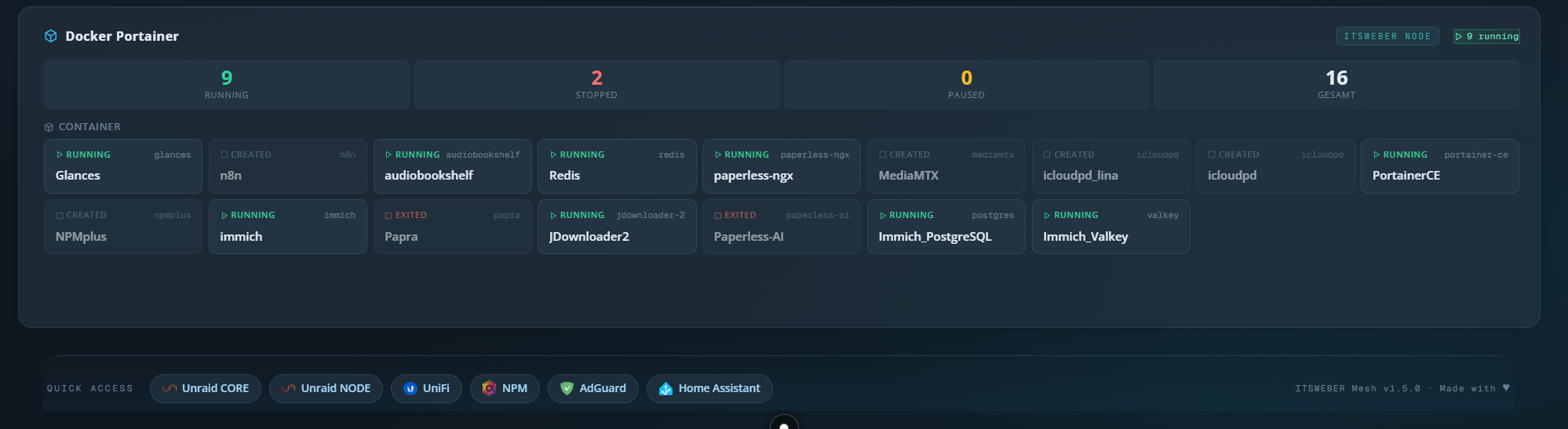Screen dimensions: 1568x429
Task: Click the mediamtx image label
Action: click(993, 155)
